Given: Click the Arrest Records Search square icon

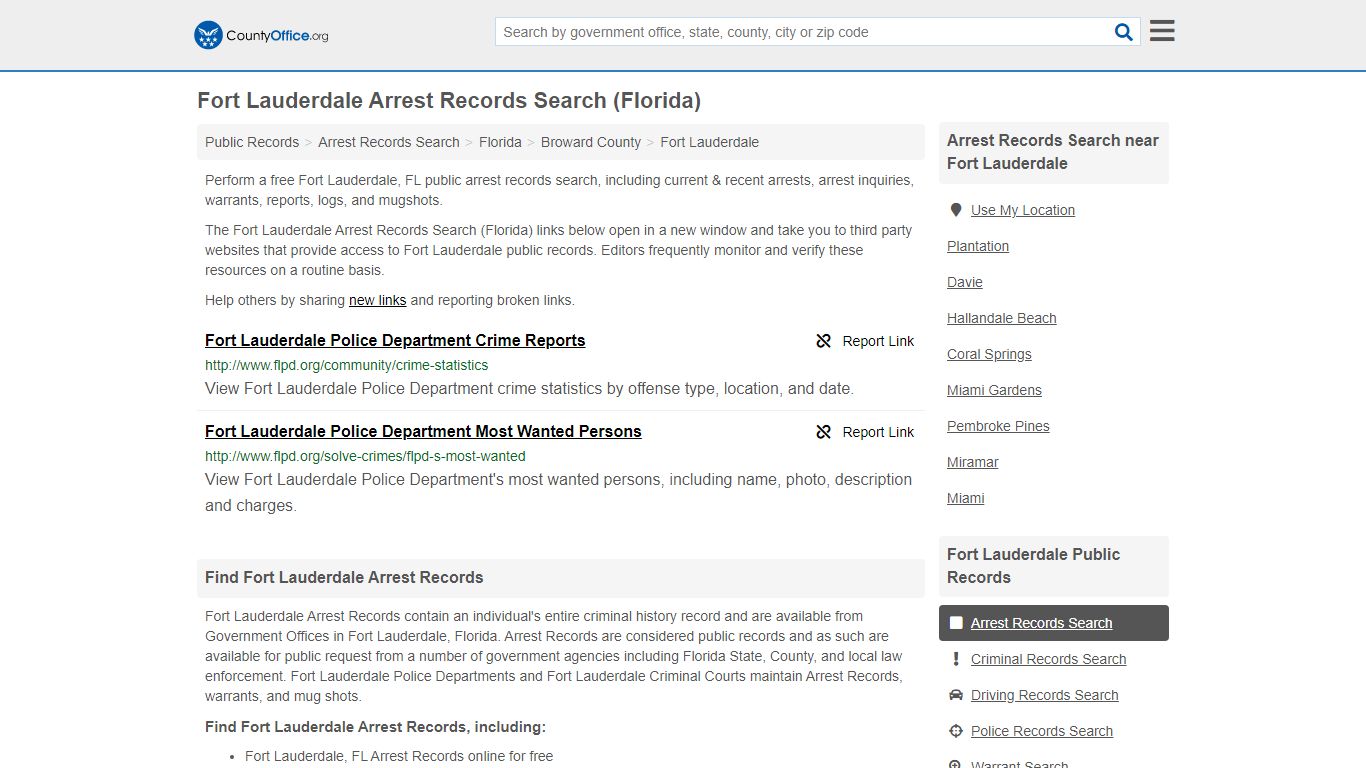Looking at the screenshot, I should point(956,623).
